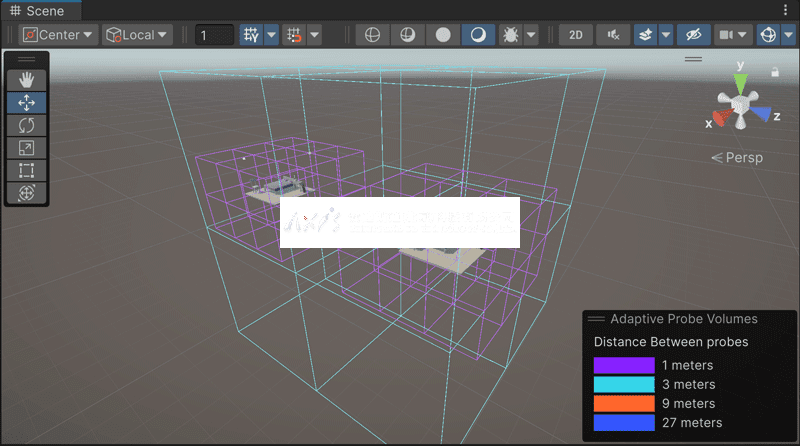Click the Persp projection label
This screenshot has width=800, height=446.
pyautogui.click(x=742, y=158)
